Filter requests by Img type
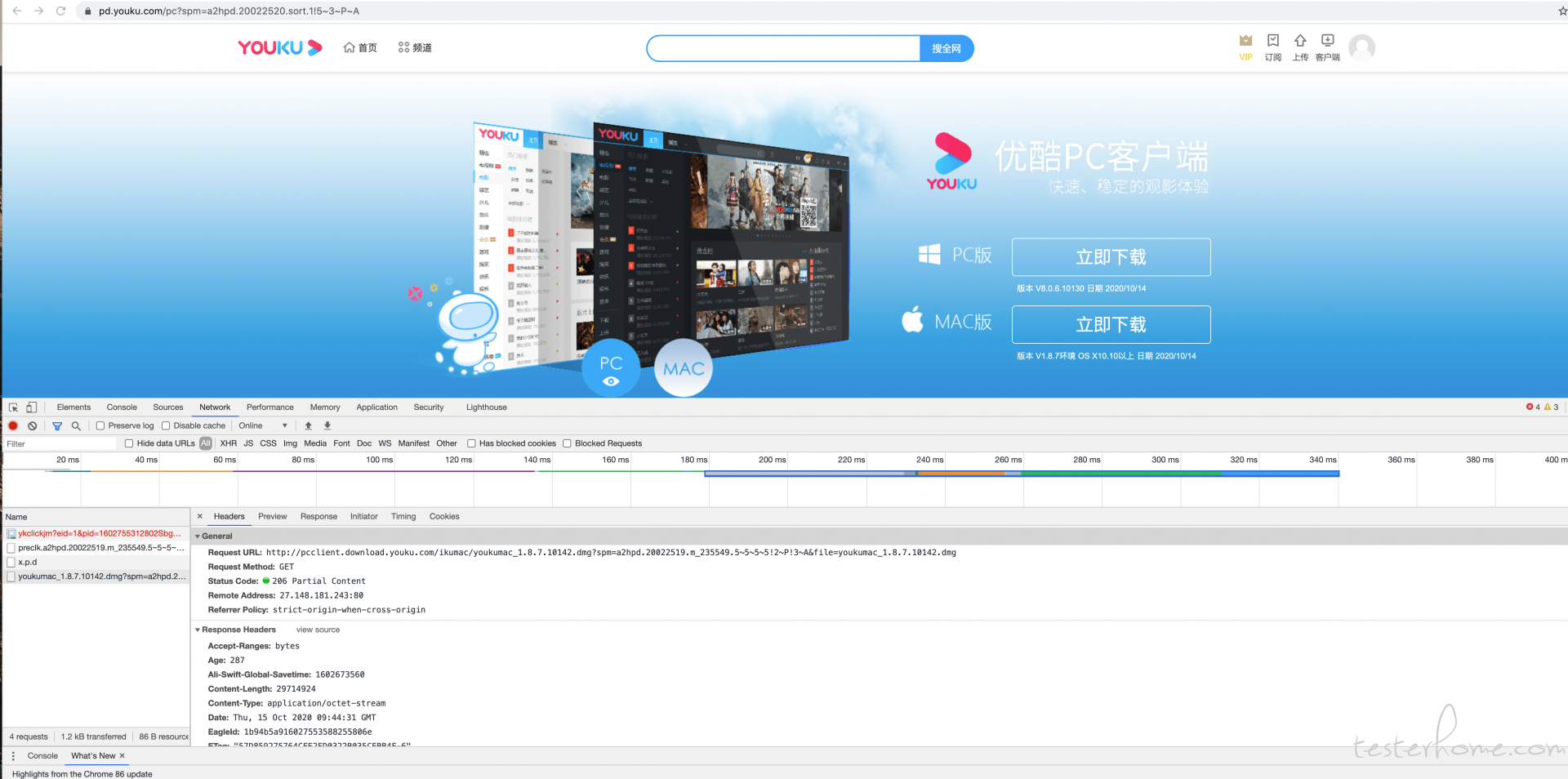The height and width of the screenshot is (779, 1568). click(x=290, y=443)
